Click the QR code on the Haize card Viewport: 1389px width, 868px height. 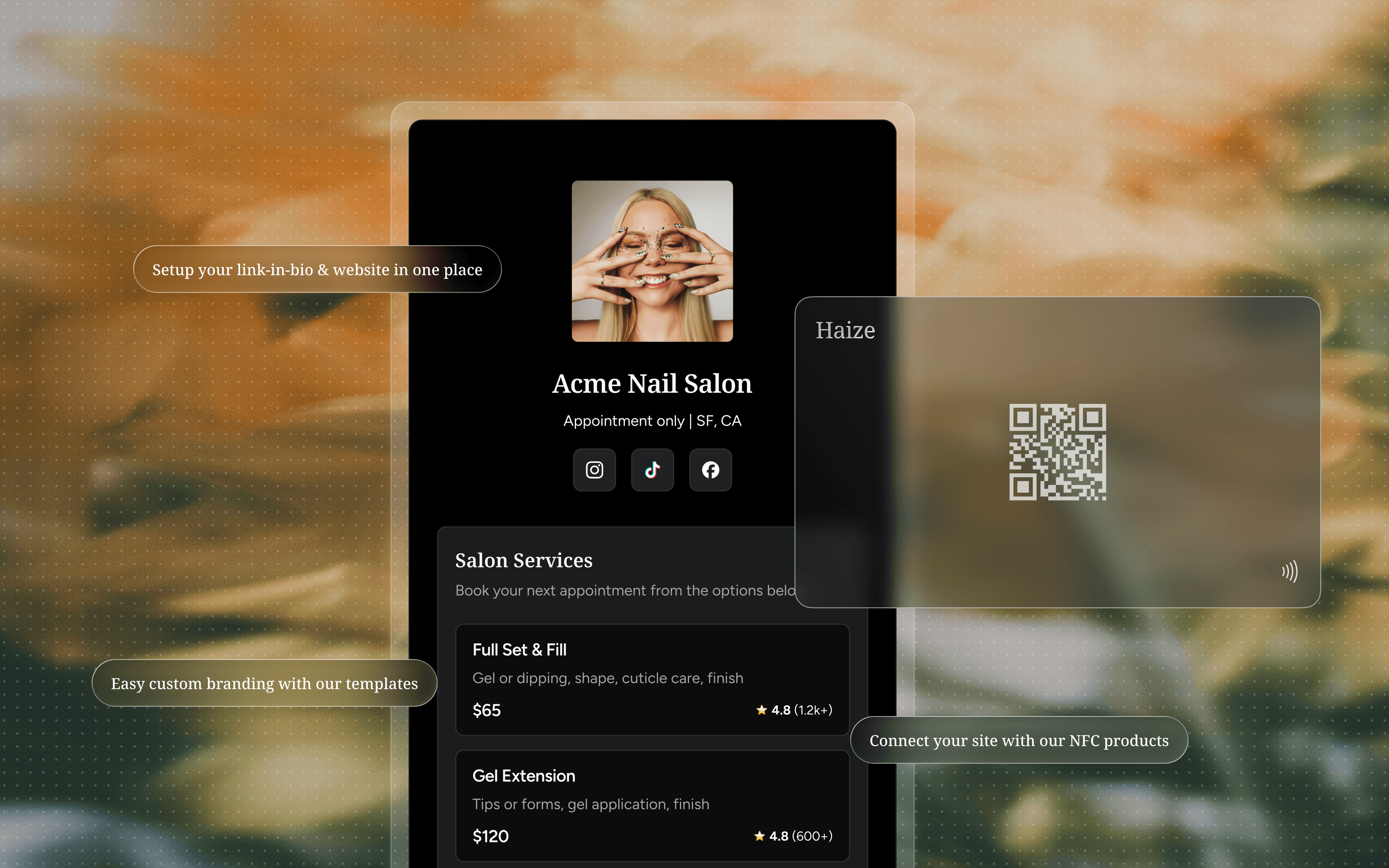click(x=1057, y=452)
